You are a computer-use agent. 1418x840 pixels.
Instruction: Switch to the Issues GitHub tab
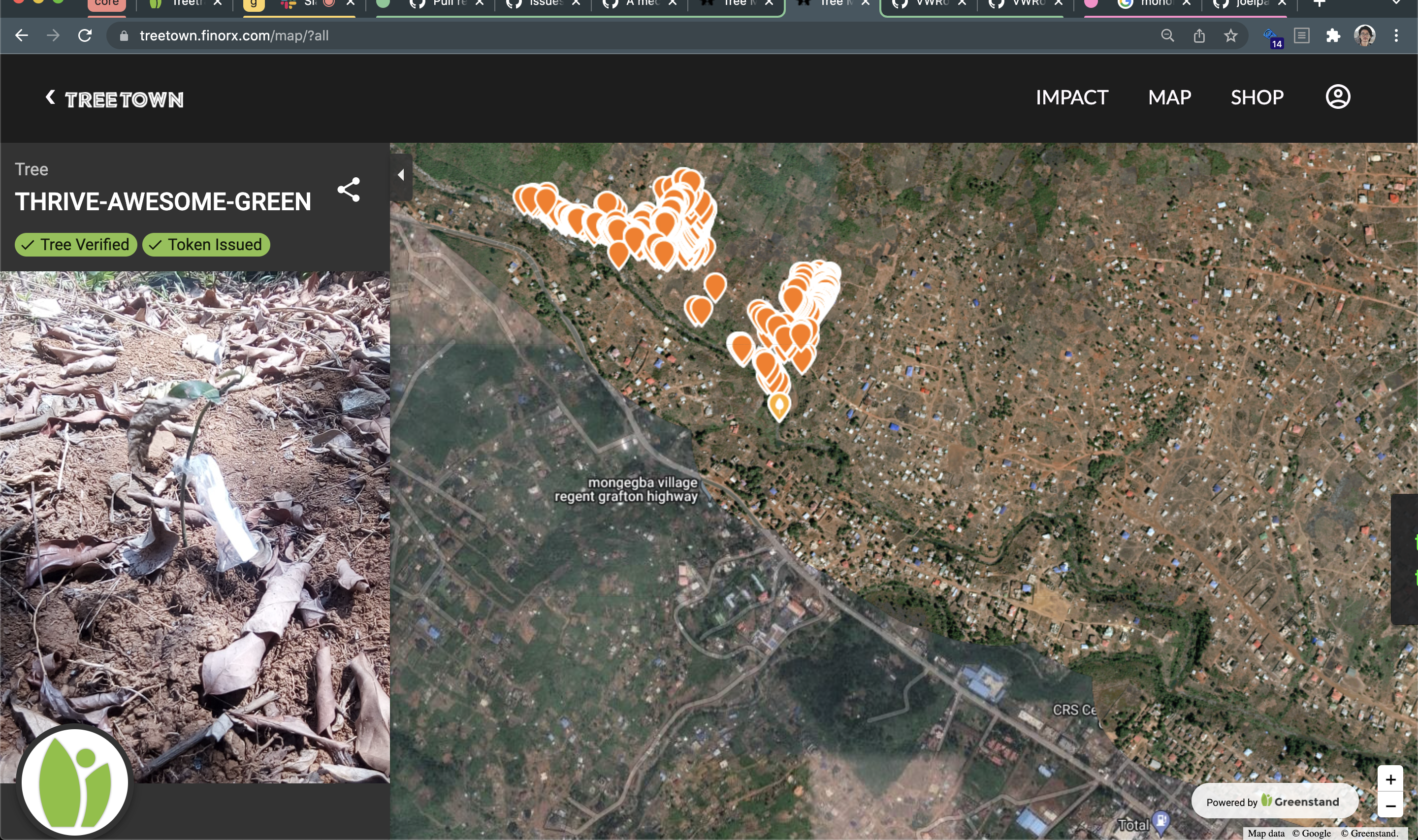pos(542,4)
